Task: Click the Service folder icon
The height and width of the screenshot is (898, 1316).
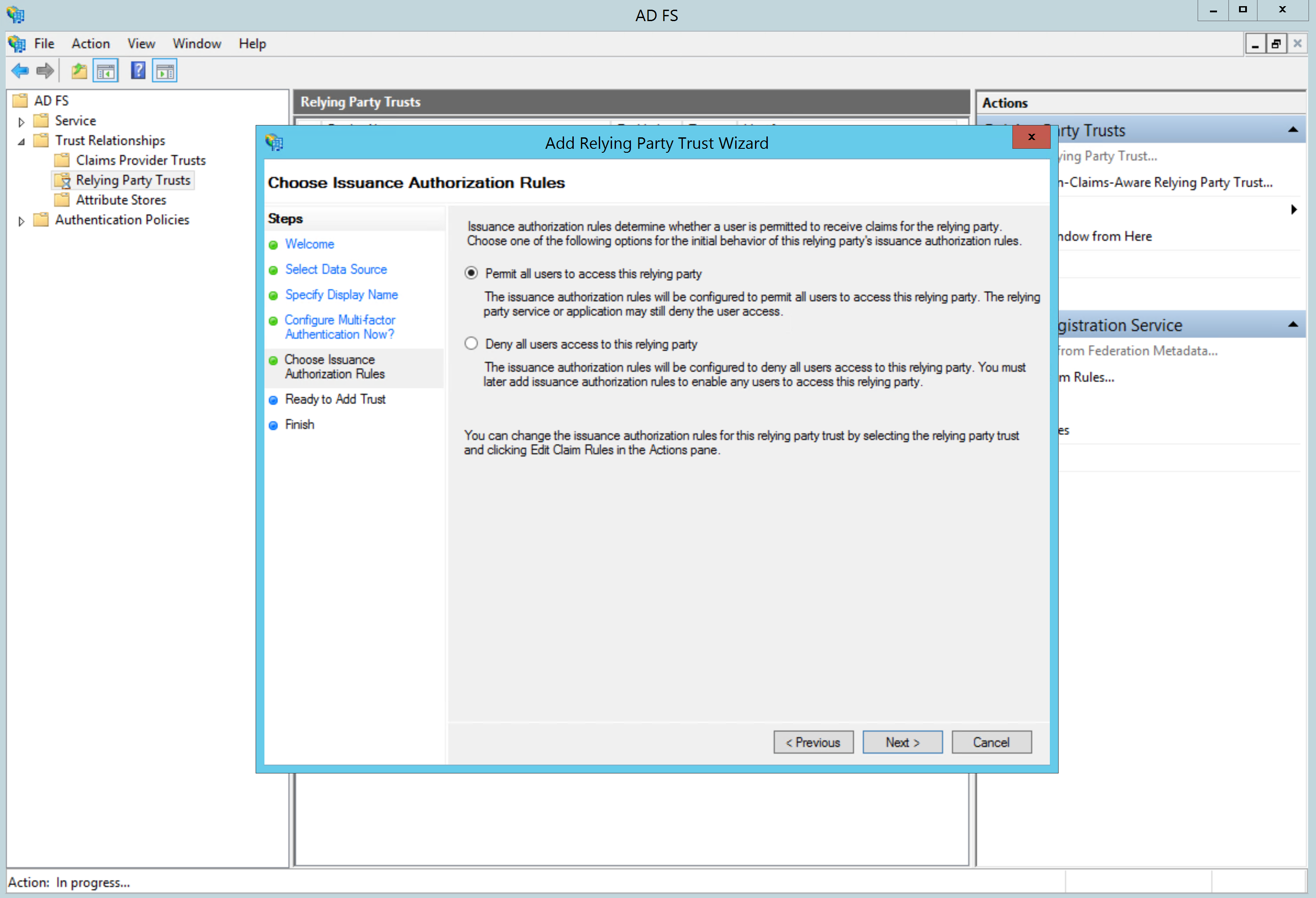Action: tap(41, 121)
